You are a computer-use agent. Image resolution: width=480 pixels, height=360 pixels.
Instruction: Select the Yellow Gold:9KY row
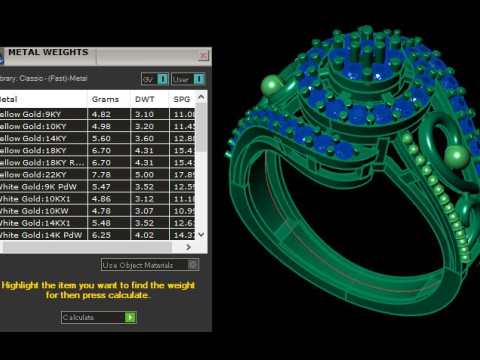(97, 114)
